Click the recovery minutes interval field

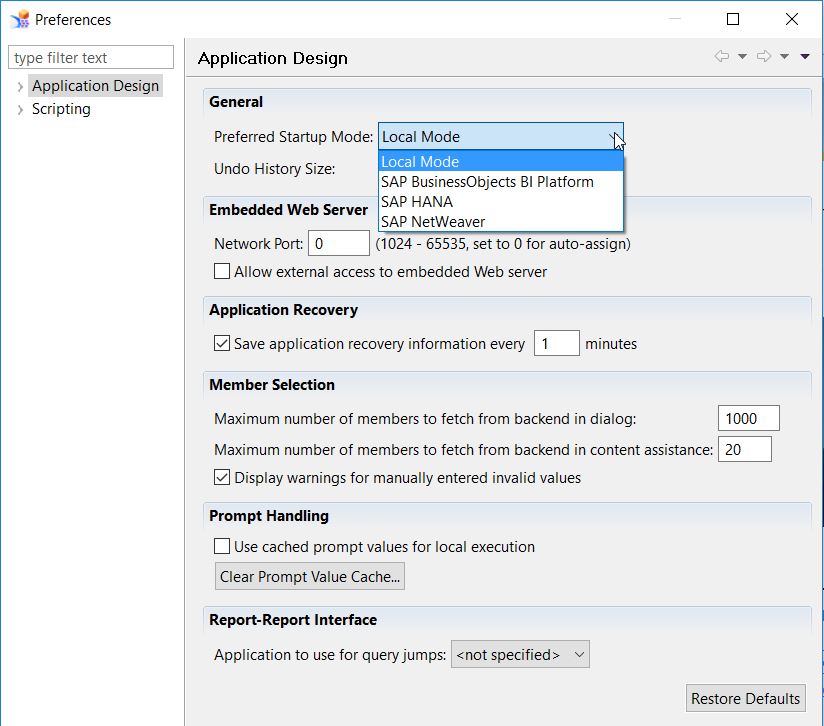pyautogui.click(x=557, y=343)
